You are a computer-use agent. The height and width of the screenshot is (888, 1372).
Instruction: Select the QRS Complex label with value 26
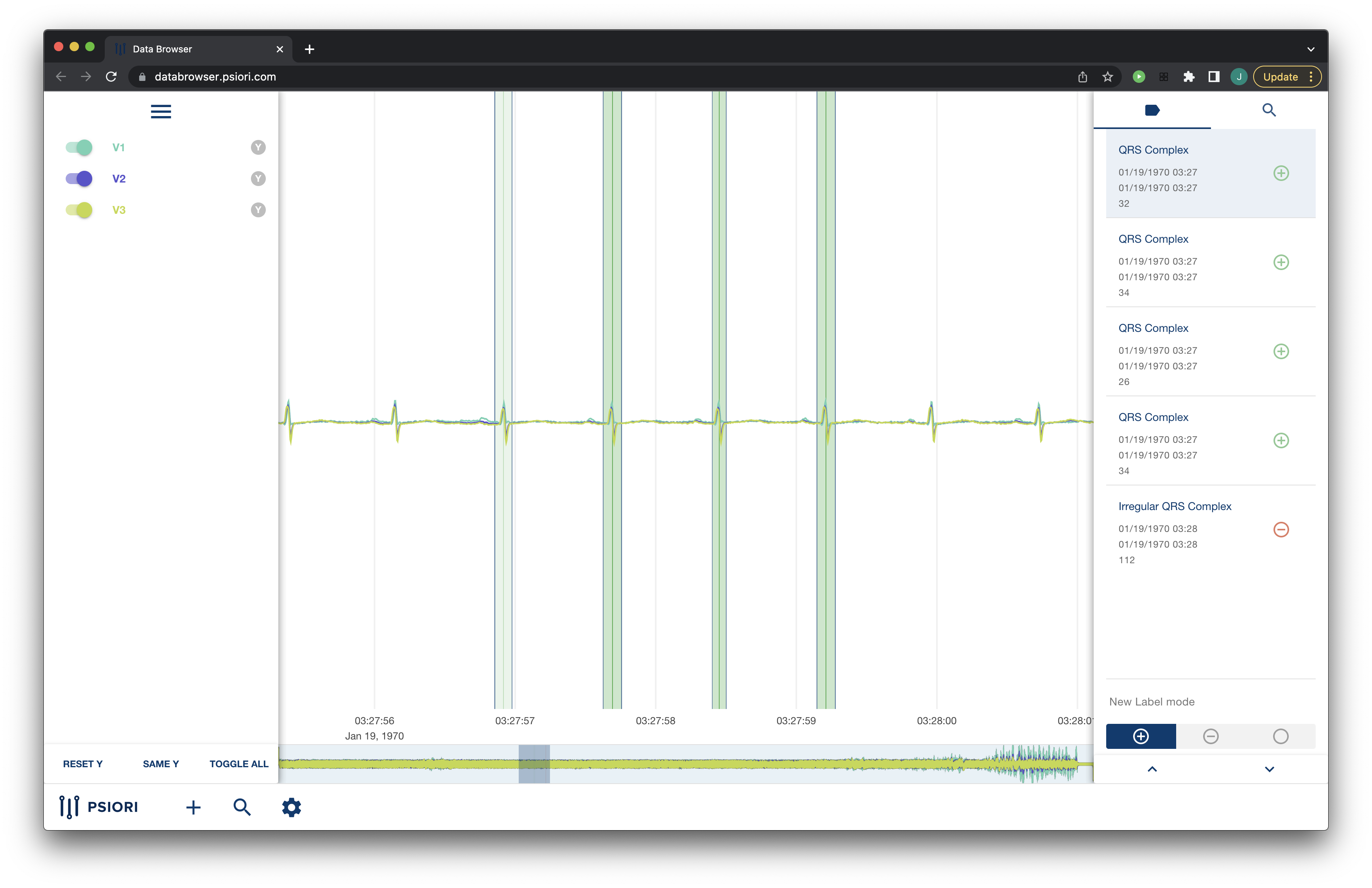1211,352
